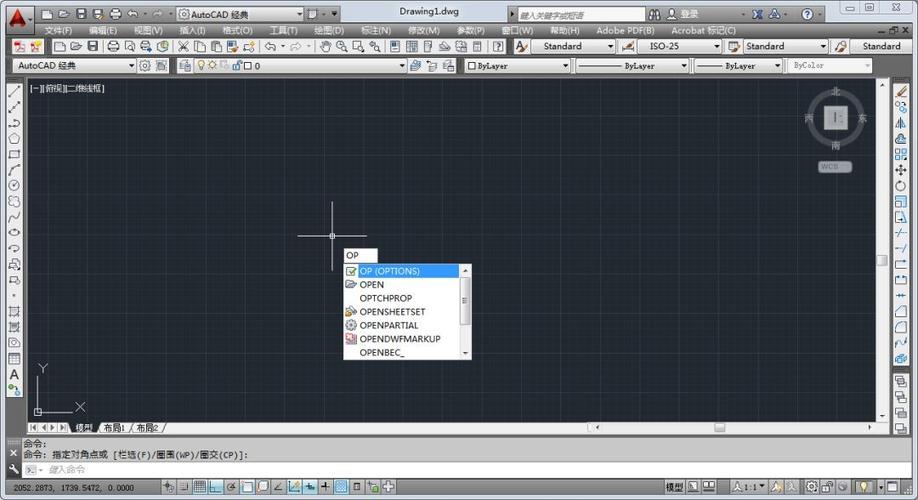
Task: Toggle Grid display in status bar
Action: click(x=200, y=487)
